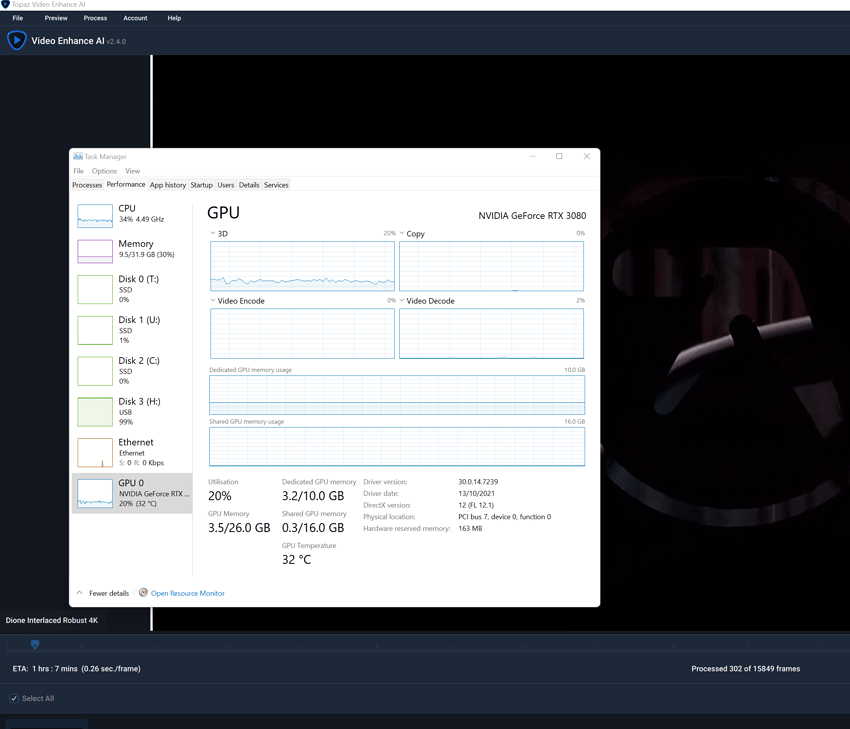
Task: Click driver version 30.0.14.7239 text
Action: tap(478, 481)
